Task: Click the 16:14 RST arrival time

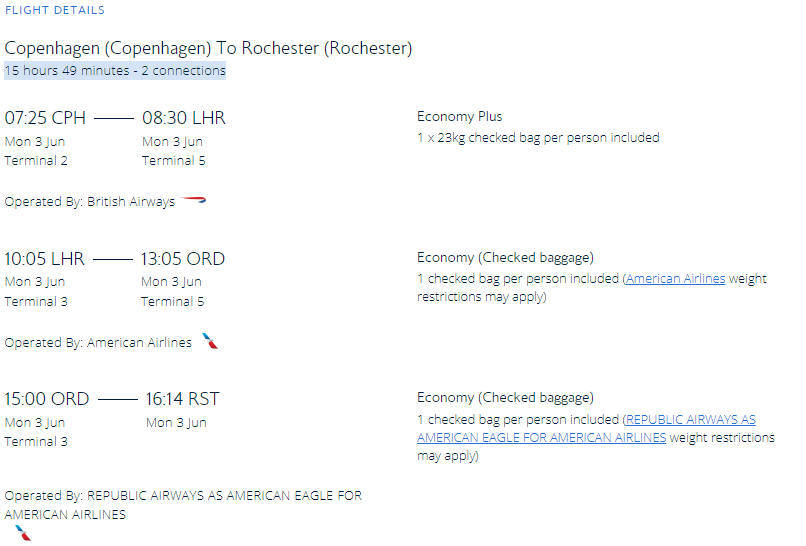Action: point(182,399)
